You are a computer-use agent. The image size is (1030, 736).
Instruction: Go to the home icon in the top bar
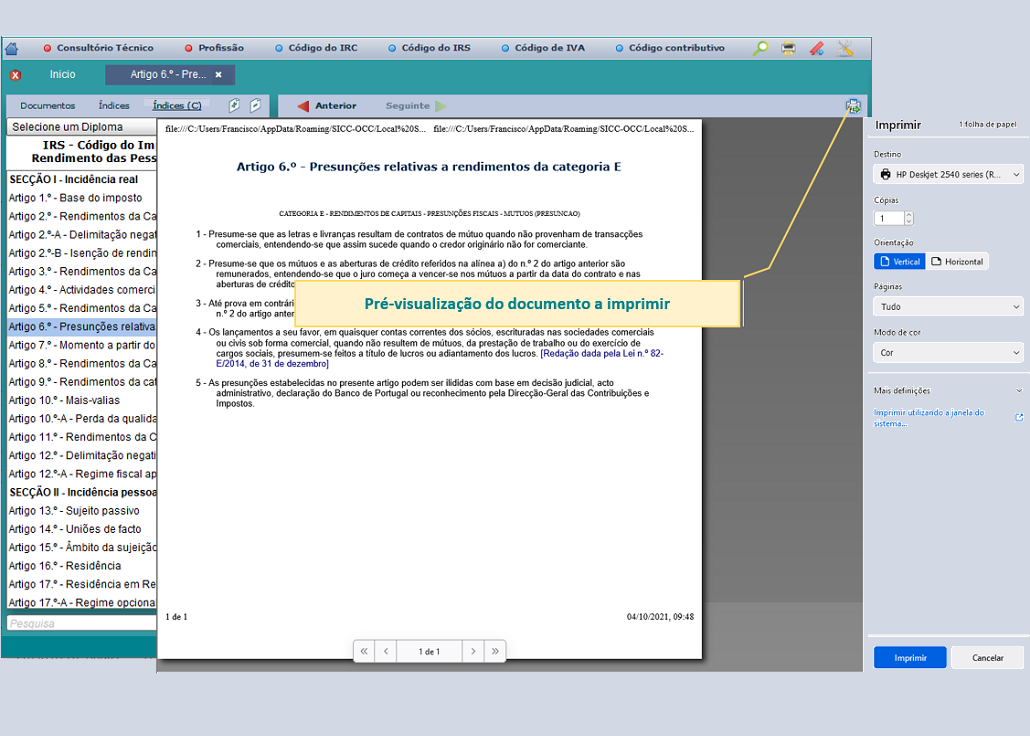click(x=11, y=48)
